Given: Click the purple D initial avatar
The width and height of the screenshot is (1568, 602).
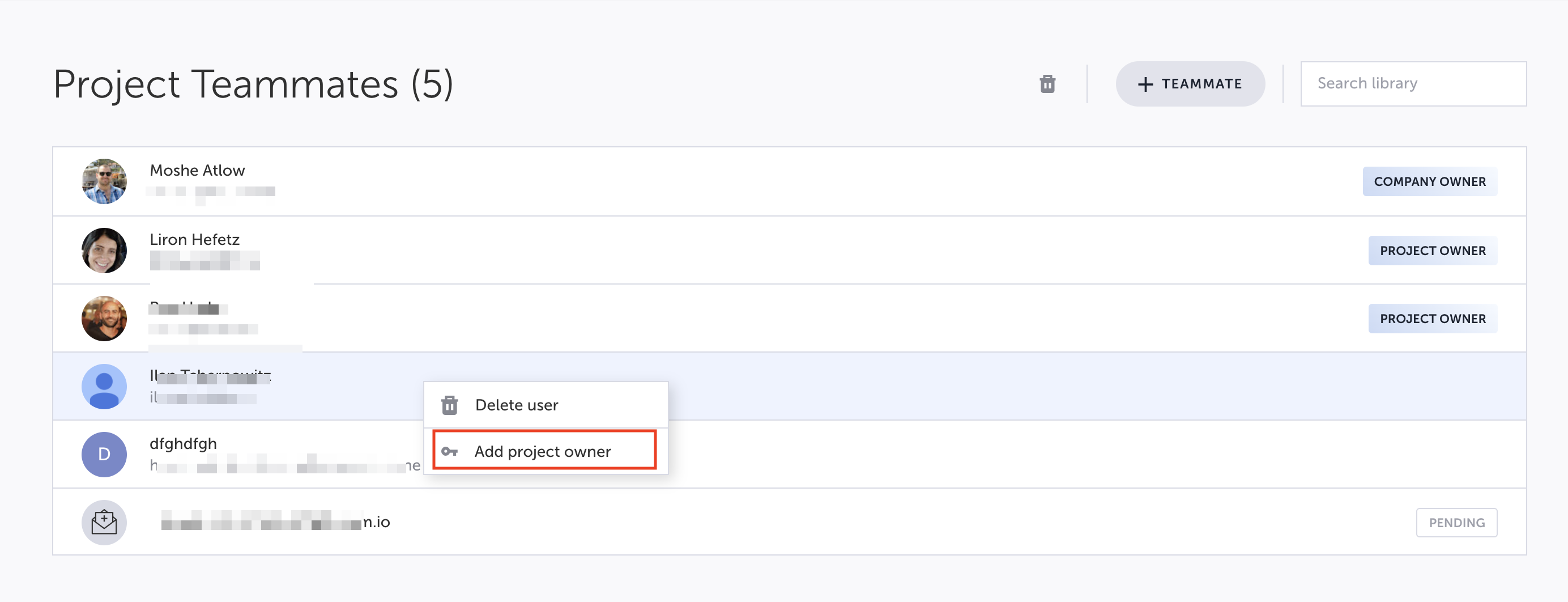Looking at the screenshot, I should pyautogui.click(x=104, y=454).
